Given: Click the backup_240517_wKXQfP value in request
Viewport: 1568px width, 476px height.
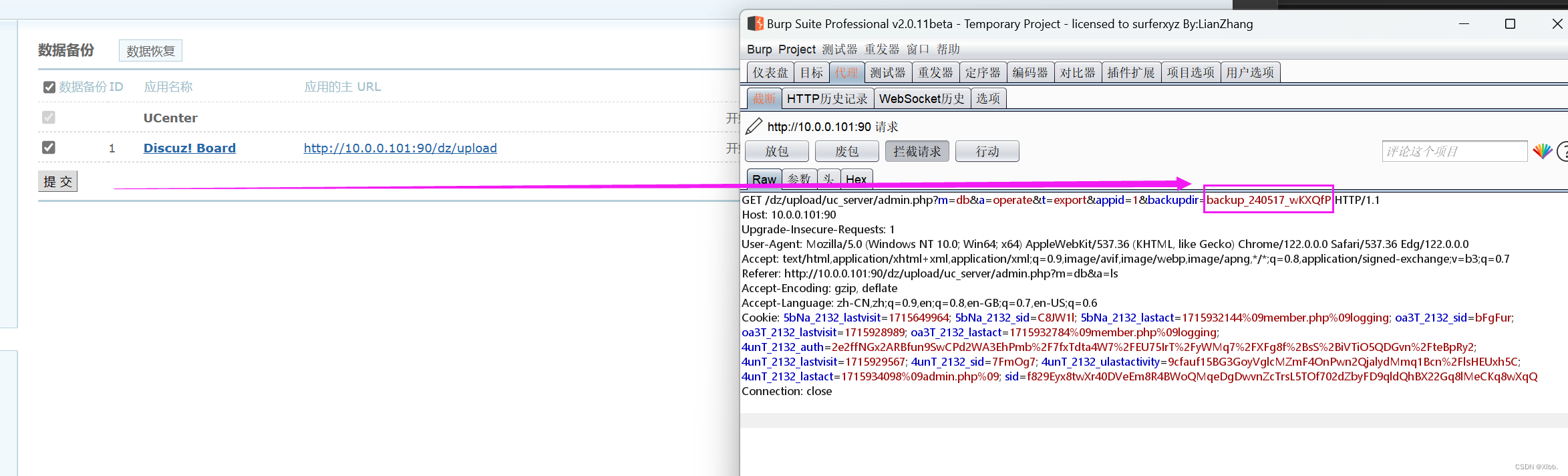Looking at the screenshot, I should coord(1268,200).
